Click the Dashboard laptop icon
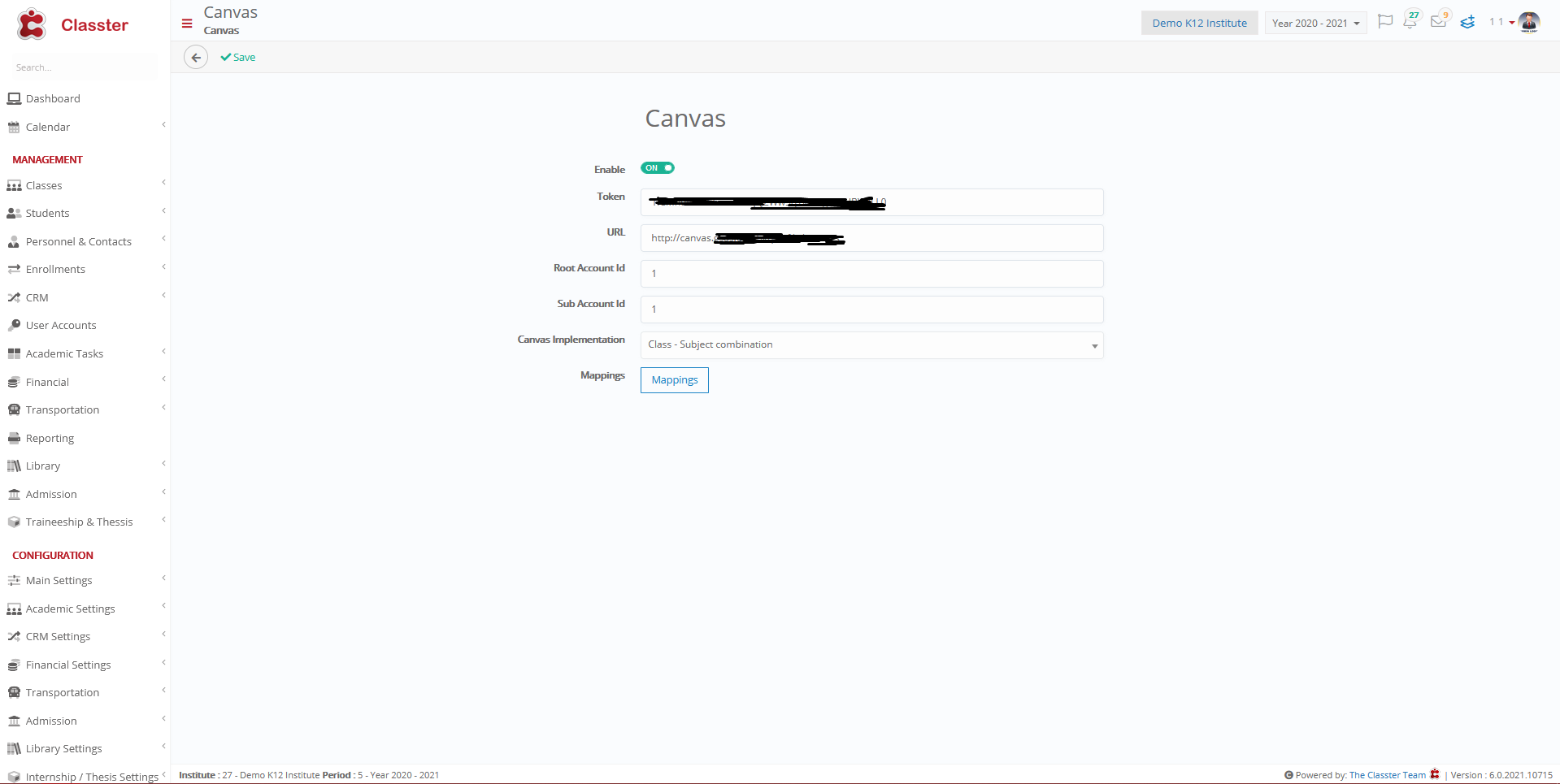The width and height of the screenshot is (1560, 784). click(14, 98)
